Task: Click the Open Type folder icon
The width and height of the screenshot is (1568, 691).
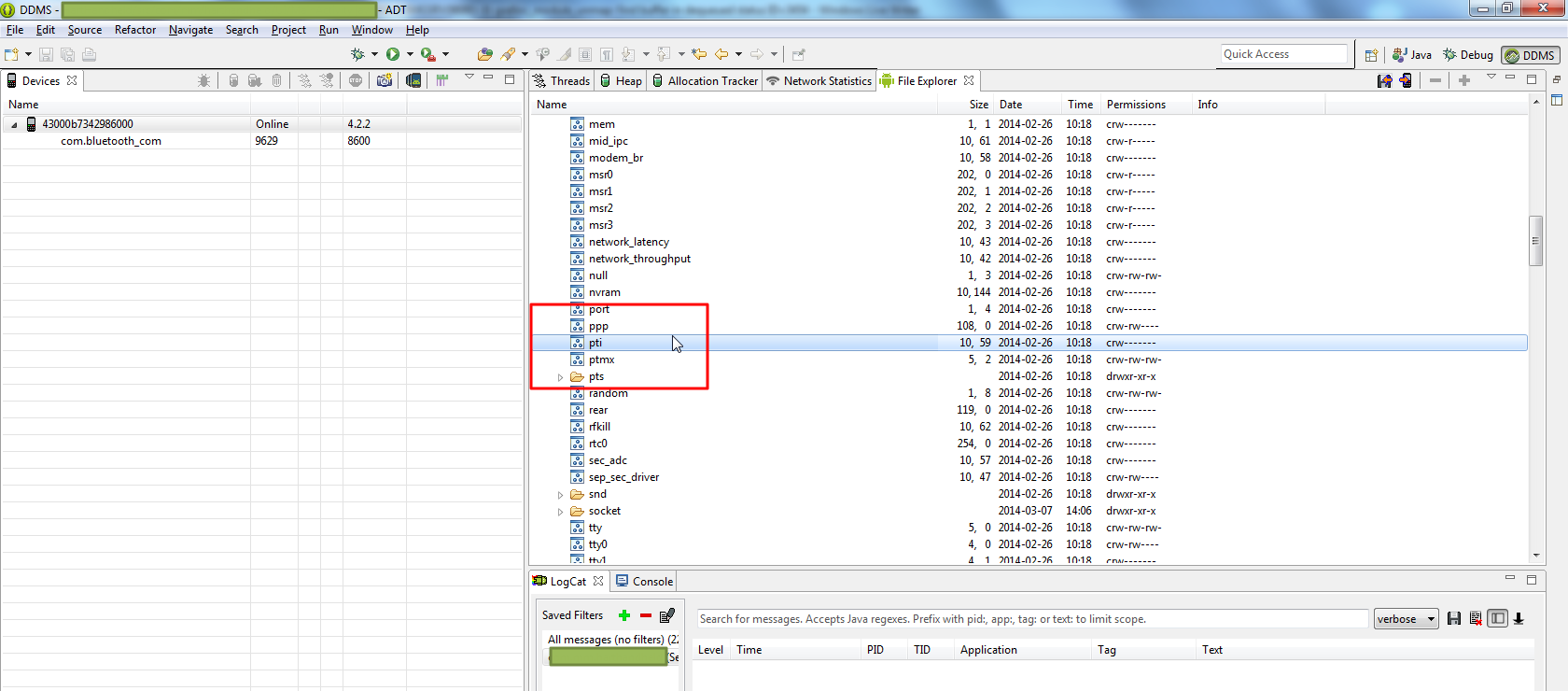Action: (x=484, y=54)
